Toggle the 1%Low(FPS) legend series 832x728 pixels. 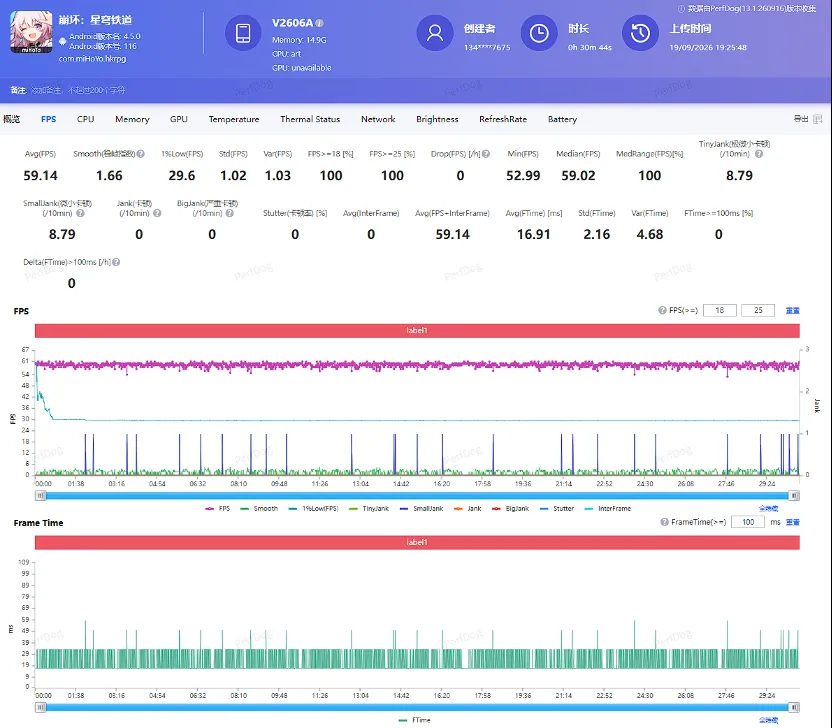click(x=314, y=508)
